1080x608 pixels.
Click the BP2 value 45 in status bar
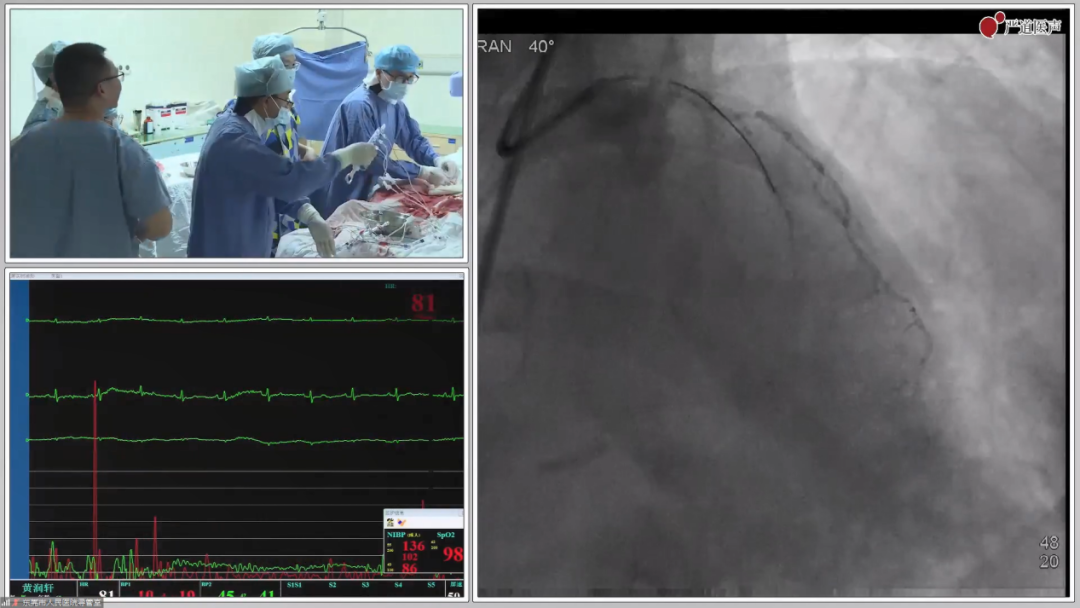[226, 596]
